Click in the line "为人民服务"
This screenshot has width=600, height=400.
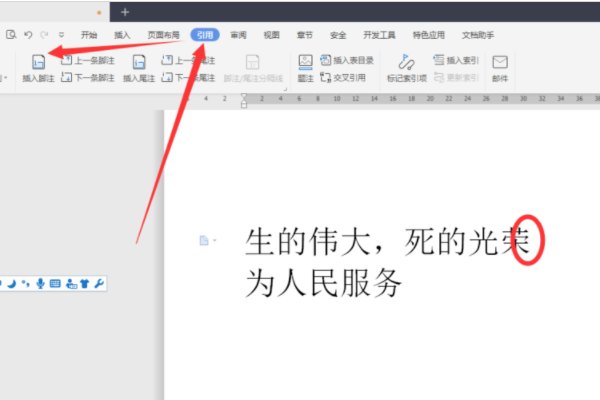(323, 283)
